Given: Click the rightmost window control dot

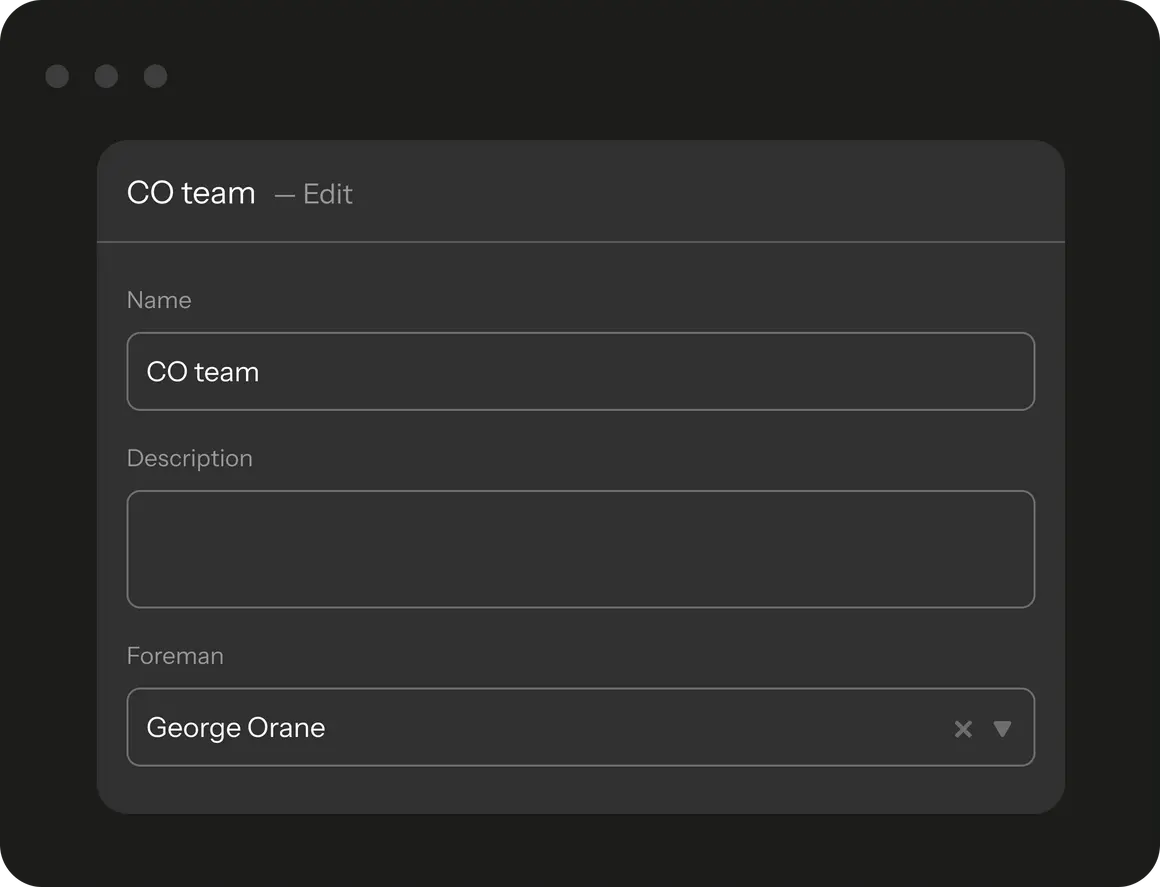Looking at the screenshot, I should click(x=155, y=77).
